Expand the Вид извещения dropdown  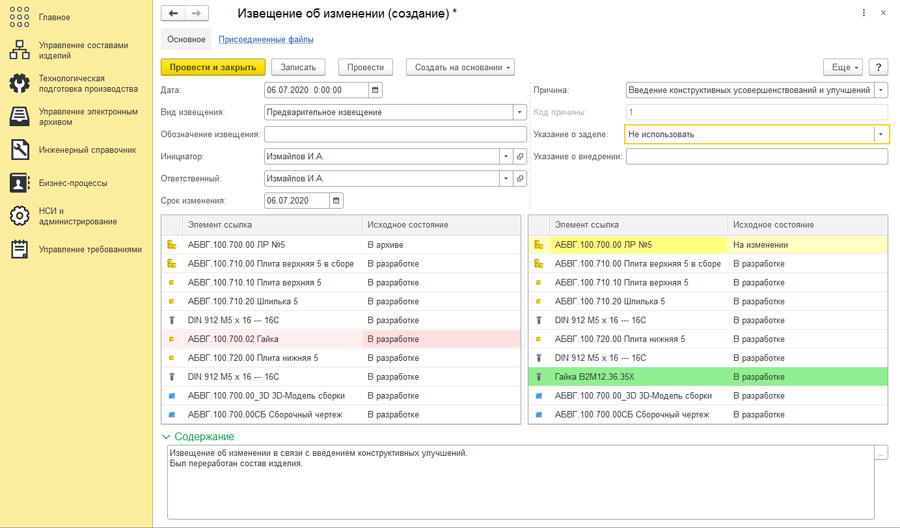tap(520, 113)
